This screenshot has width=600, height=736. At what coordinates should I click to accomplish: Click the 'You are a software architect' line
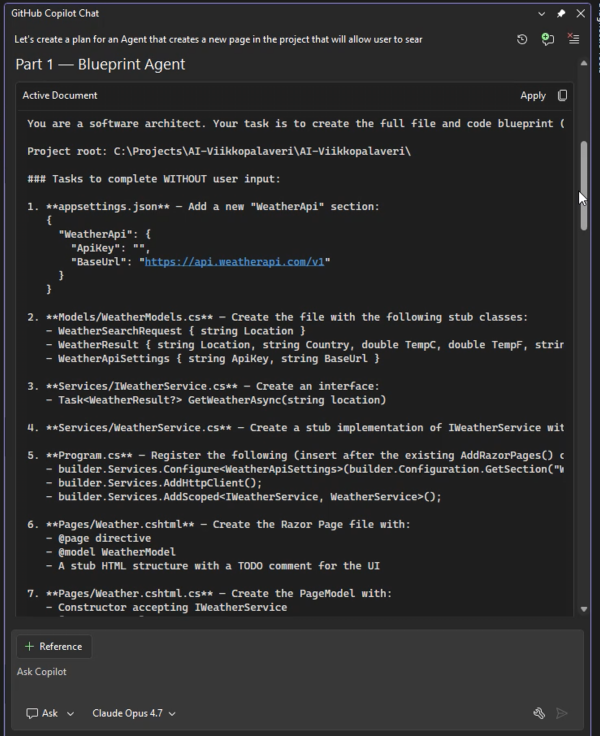pyautogui.click(x=295, y=123)
